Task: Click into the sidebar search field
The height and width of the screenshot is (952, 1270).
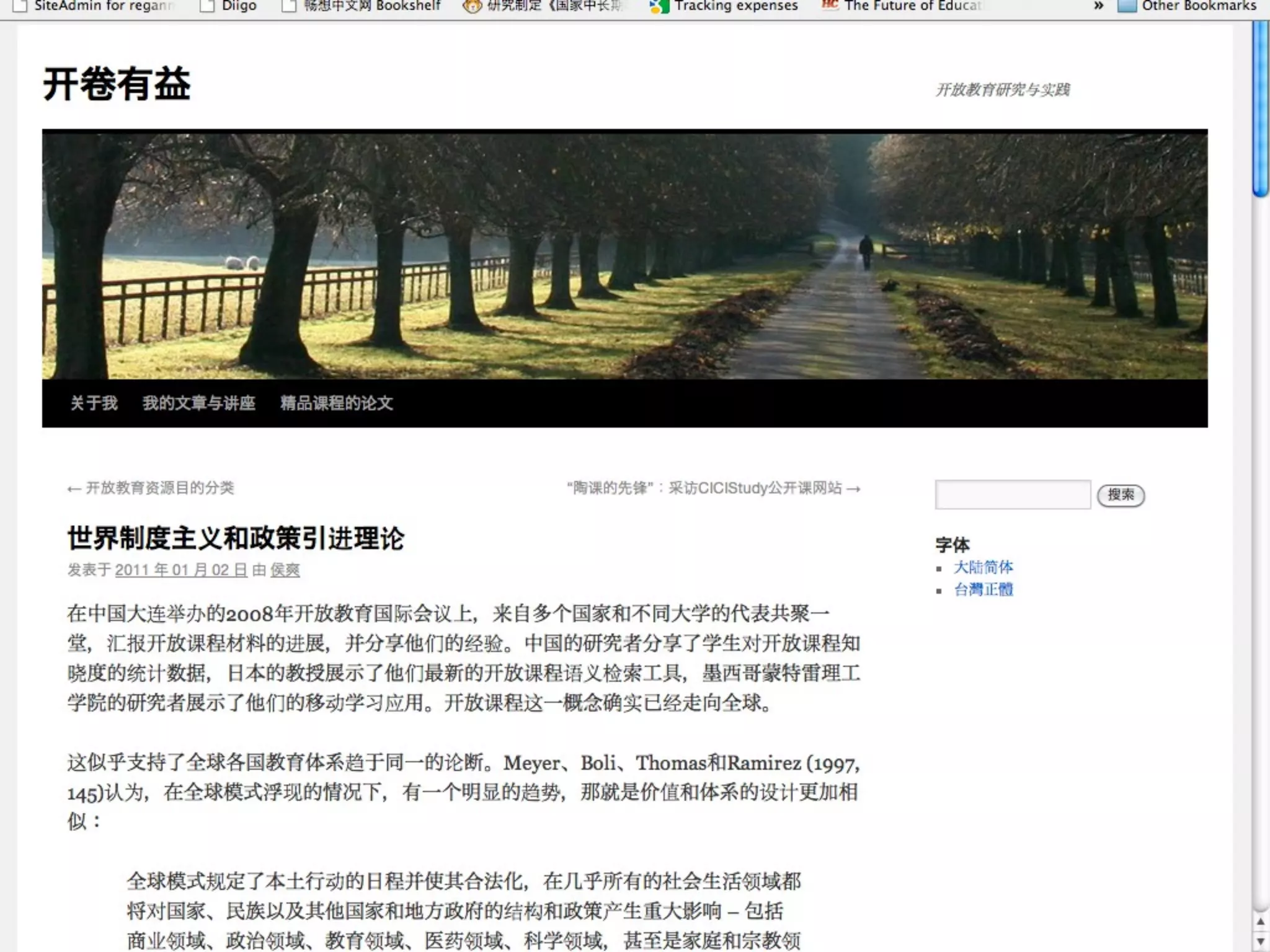Action: [1012, 495]
